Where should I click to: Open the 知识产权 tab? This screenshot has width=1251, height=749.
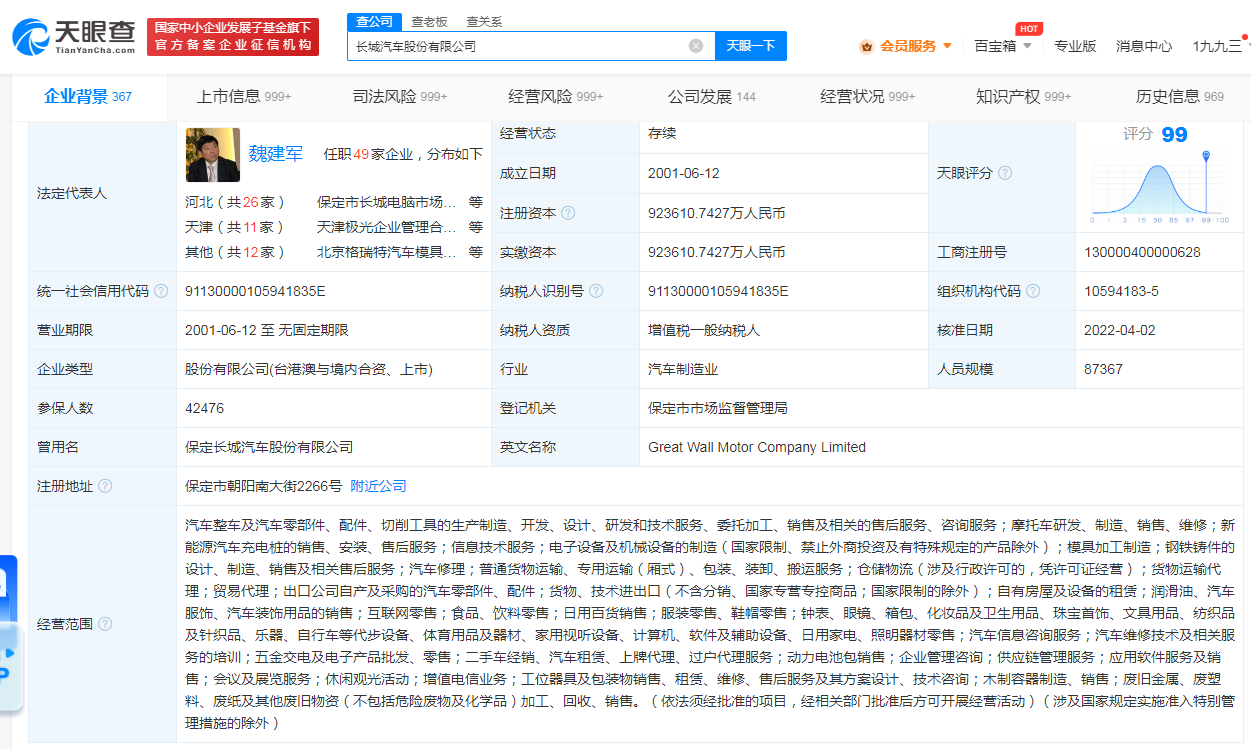coord(1023,97)
